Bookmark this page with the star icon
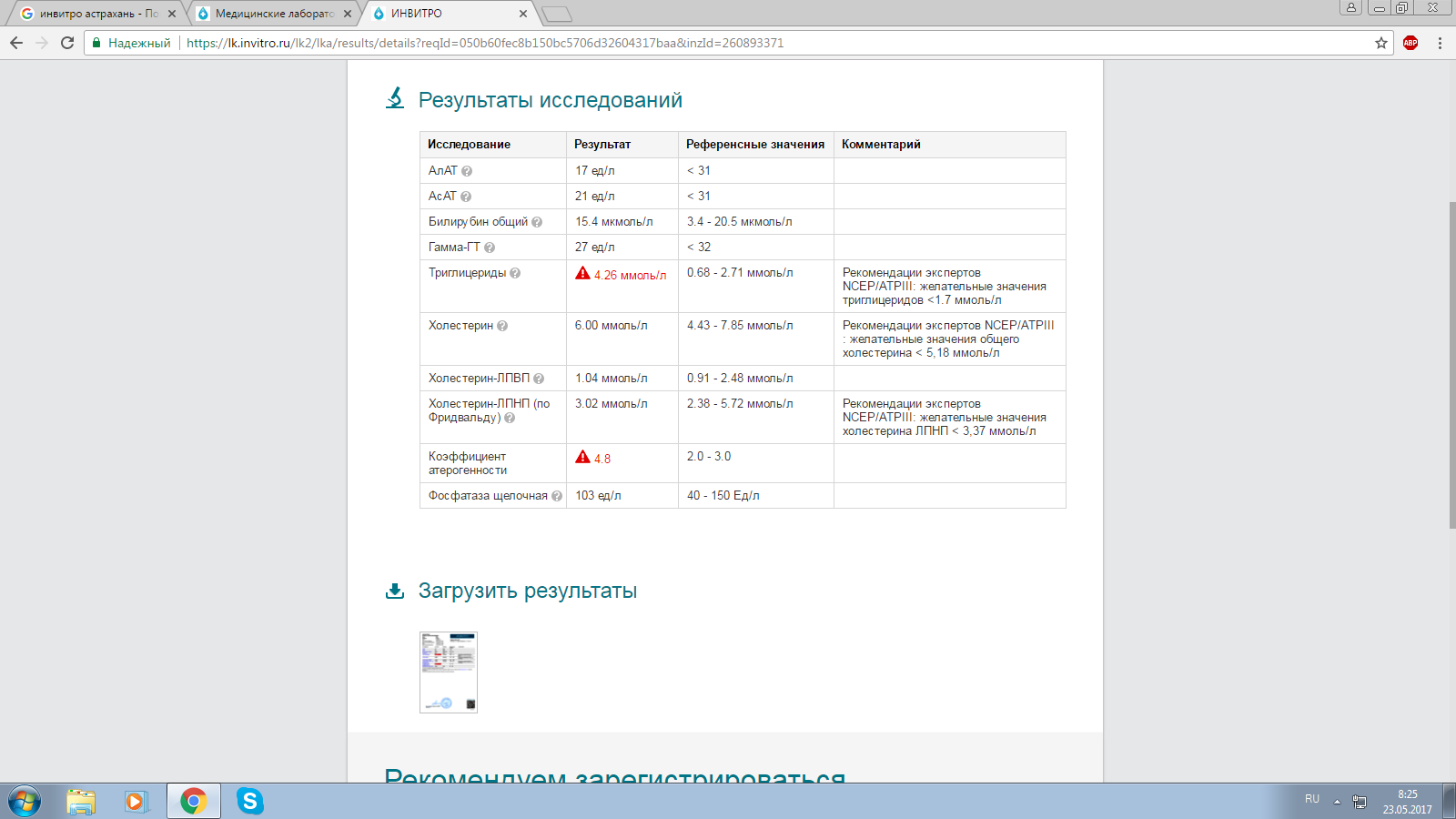 (1381, 43)
